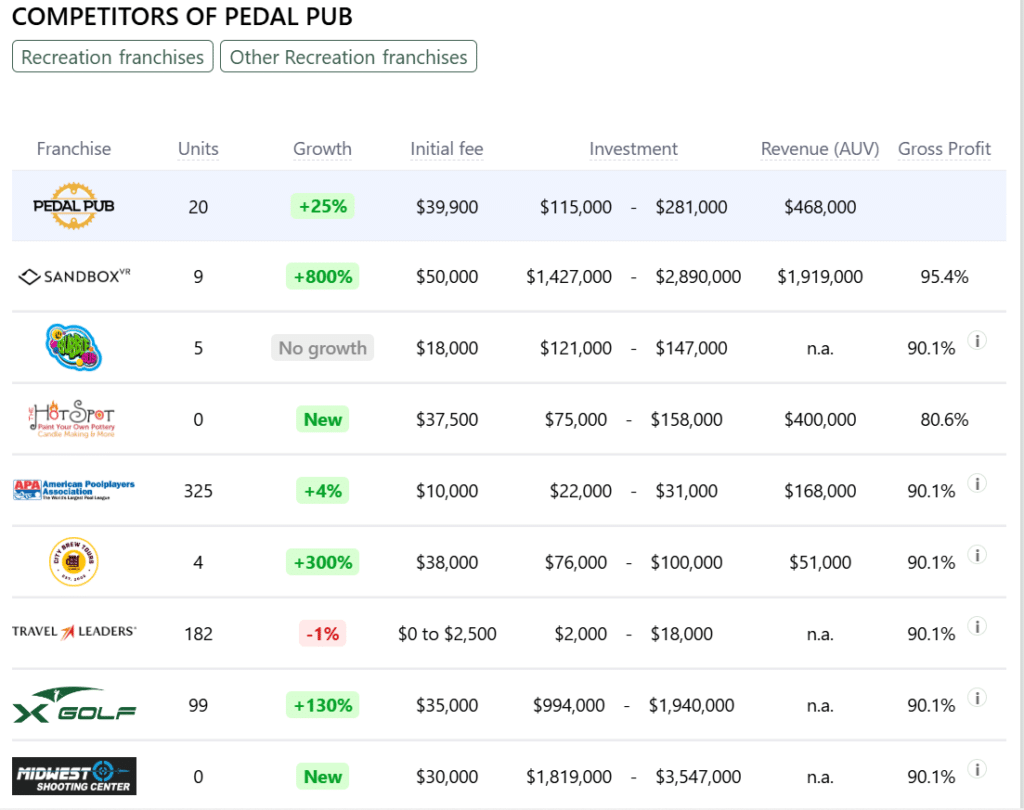
Task: Show info icon in the $30,000 fee row
Action: coord(977,769)
